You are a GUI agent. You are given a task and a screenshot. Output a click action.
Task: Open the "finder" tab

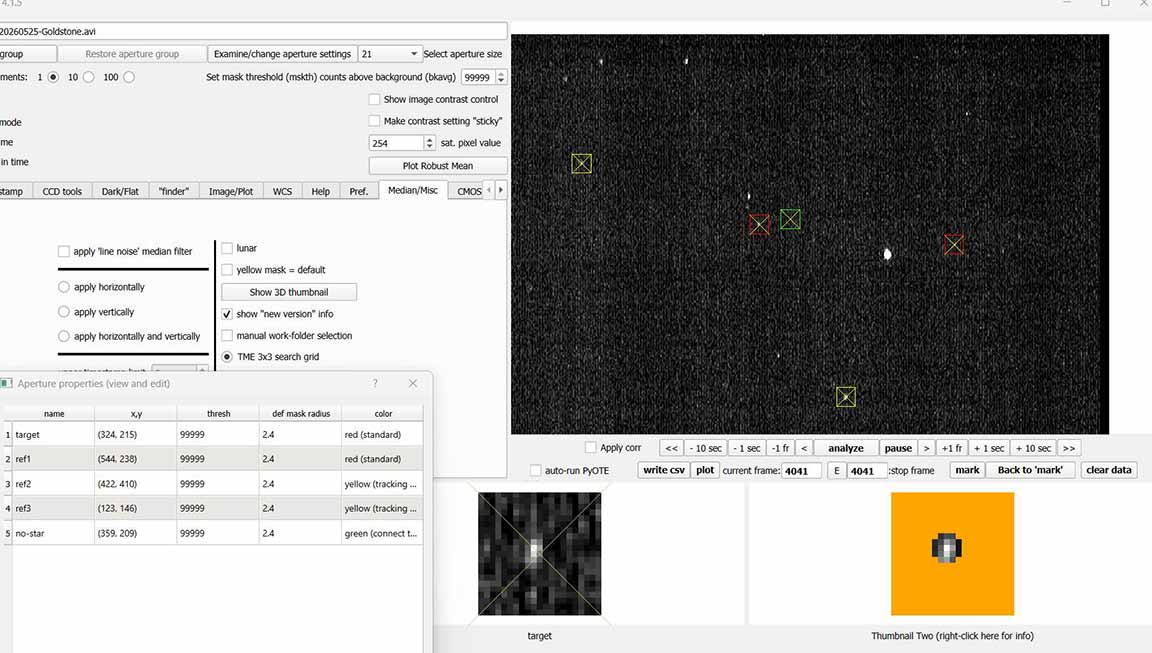point(174,191)
